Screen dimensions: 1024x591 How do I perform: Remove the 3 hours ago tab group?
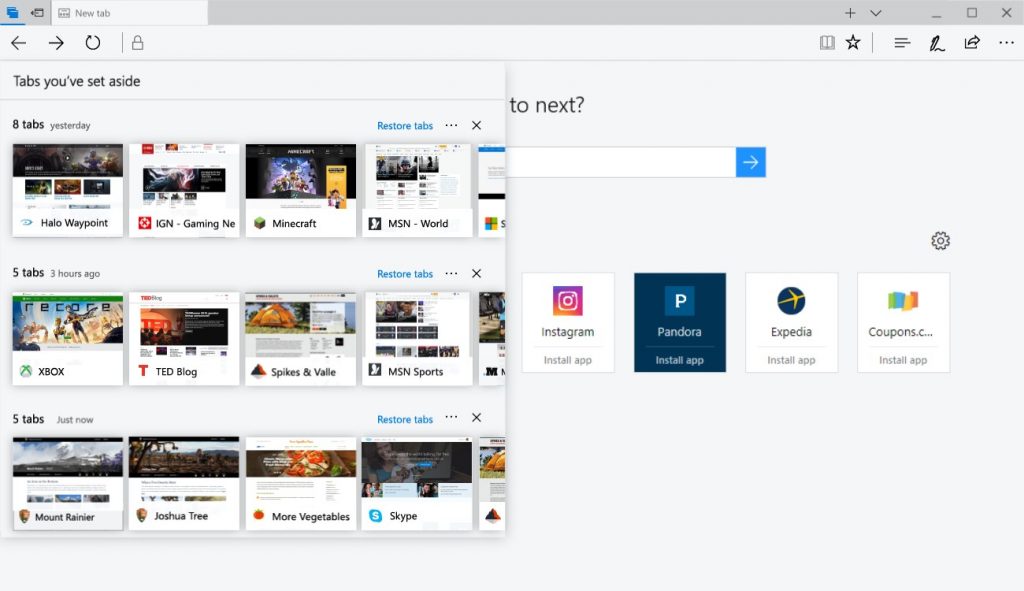pos(477,273)
